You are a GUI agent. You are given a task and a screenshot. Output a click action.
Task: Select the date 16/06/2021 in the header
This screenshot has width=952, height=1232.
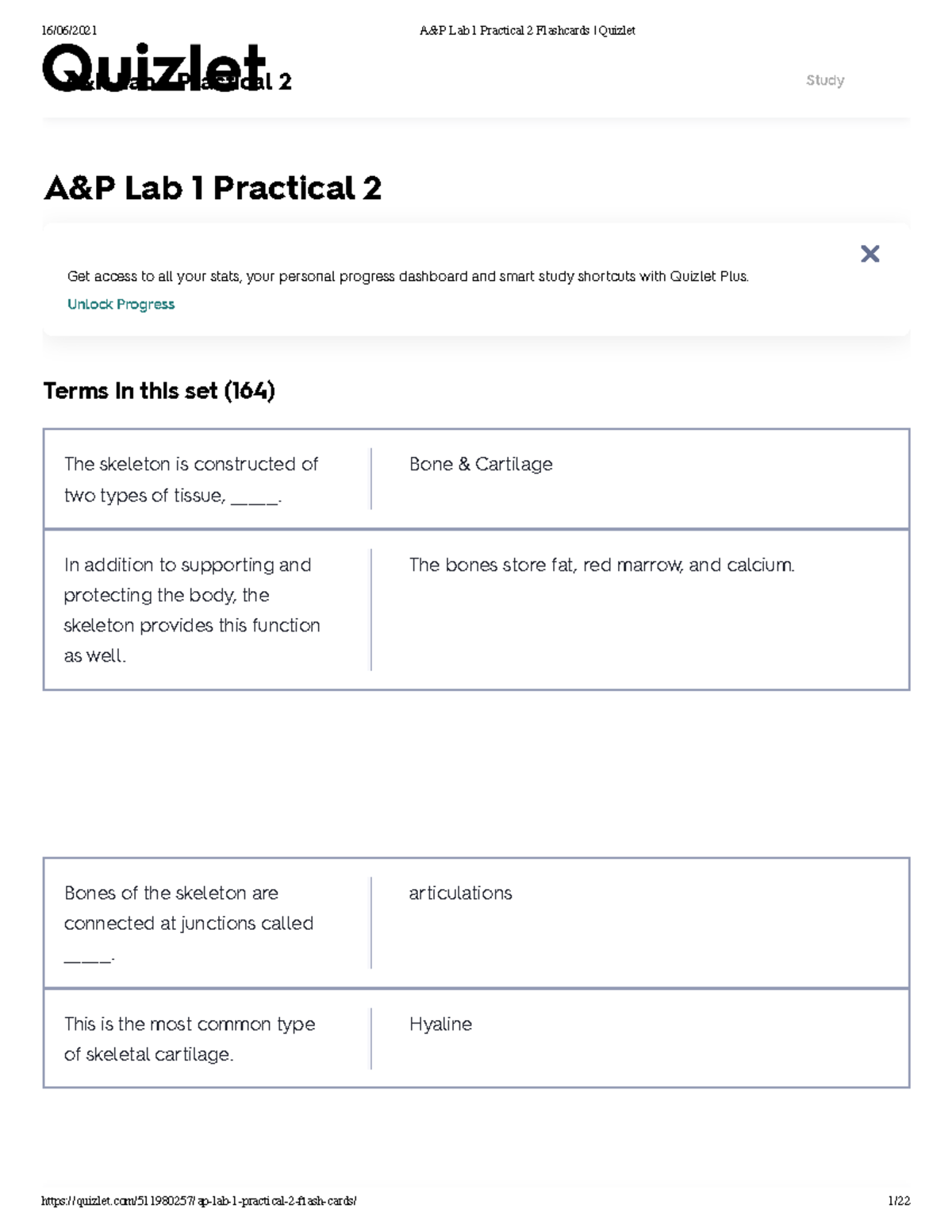70,32
